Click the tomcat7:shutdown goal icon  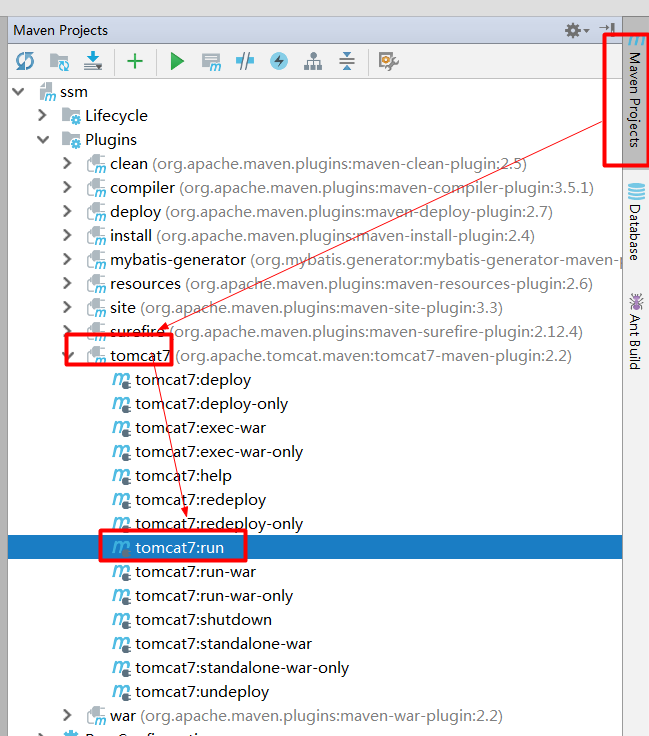tap(121, 620)
